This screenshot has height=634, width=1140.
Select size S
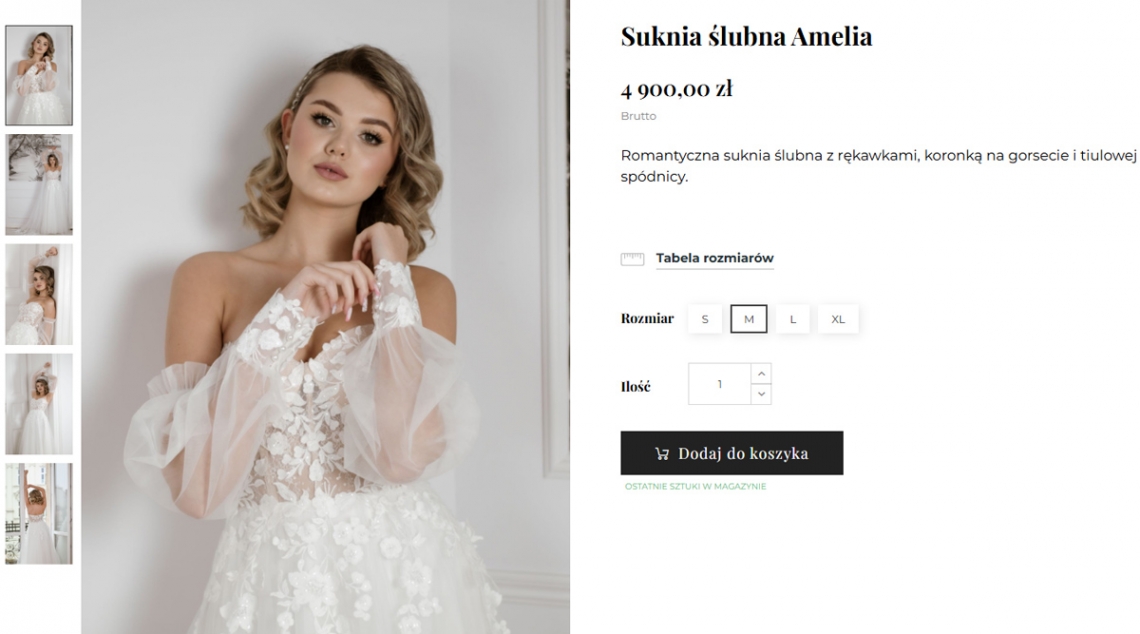pos(705,319)
